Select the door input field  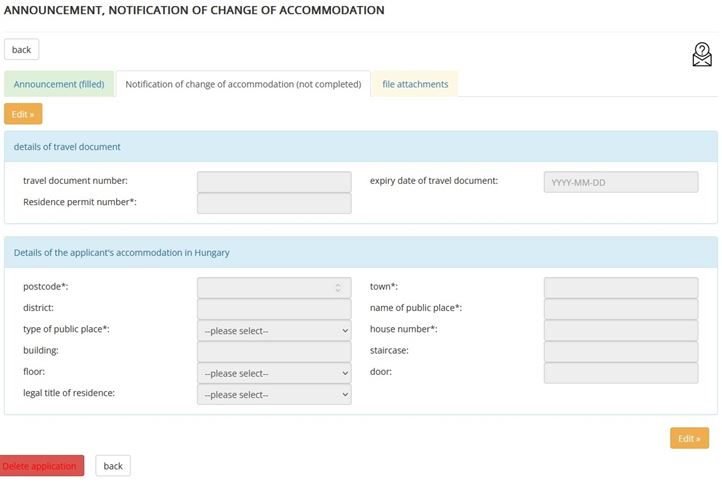coord(621,373)
